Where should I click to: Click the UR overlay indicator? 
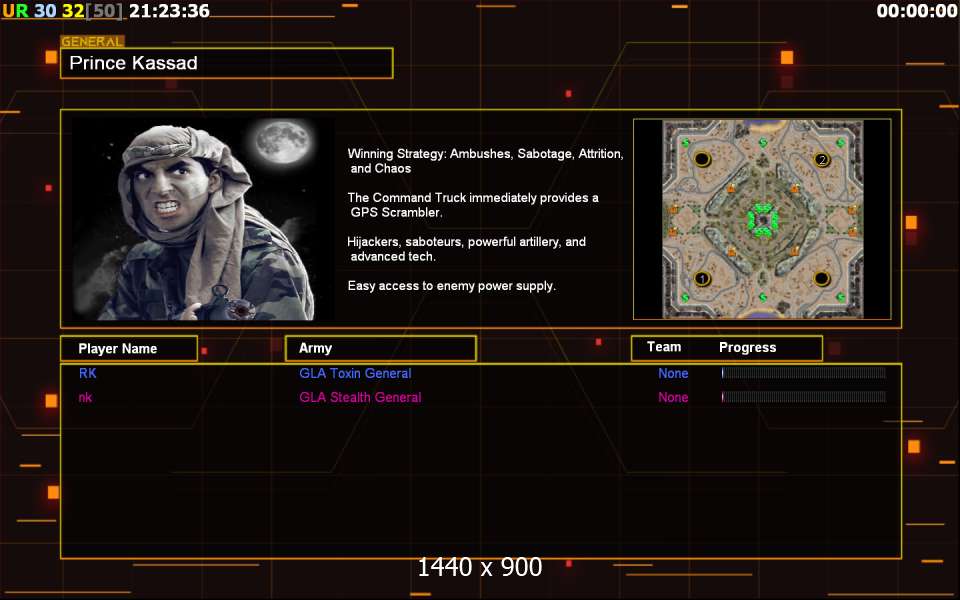click(x=15, y=10)
